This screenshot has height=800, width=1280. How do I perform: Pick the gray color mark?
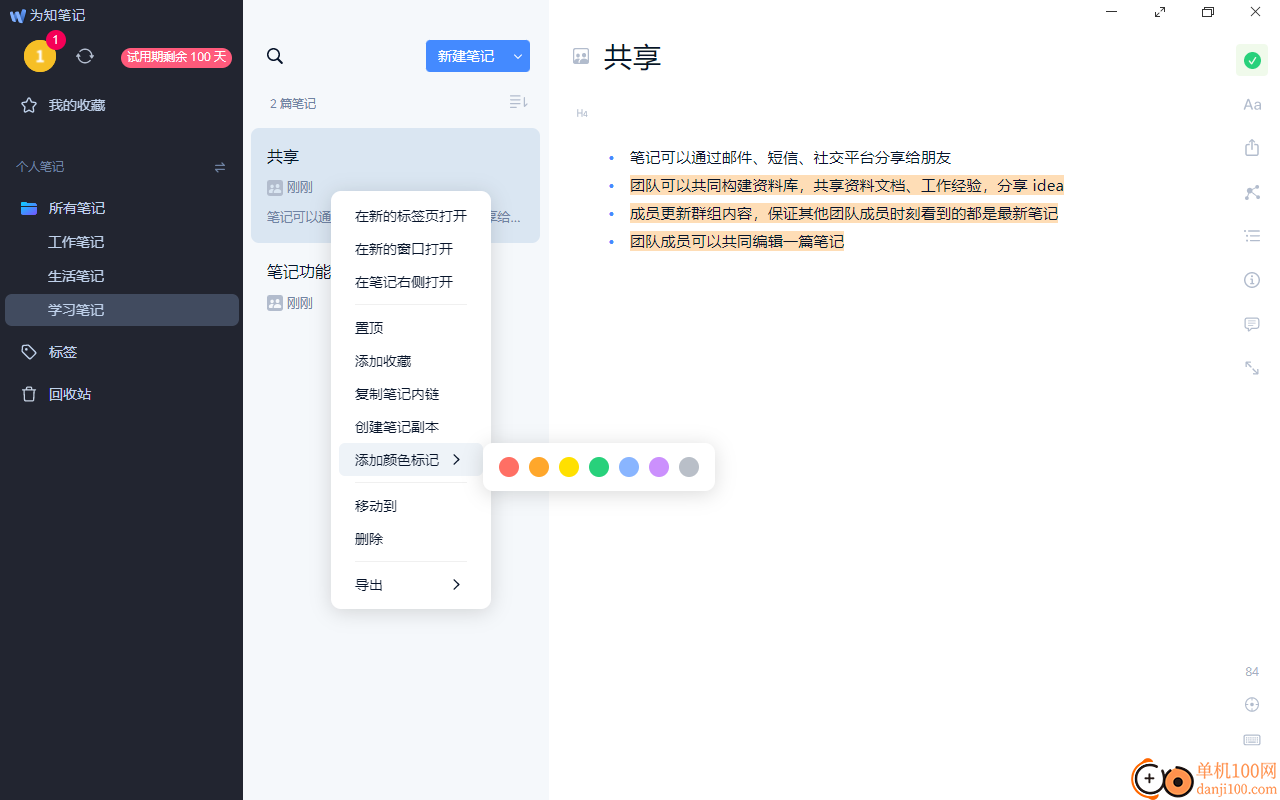(x=689, y=467)
